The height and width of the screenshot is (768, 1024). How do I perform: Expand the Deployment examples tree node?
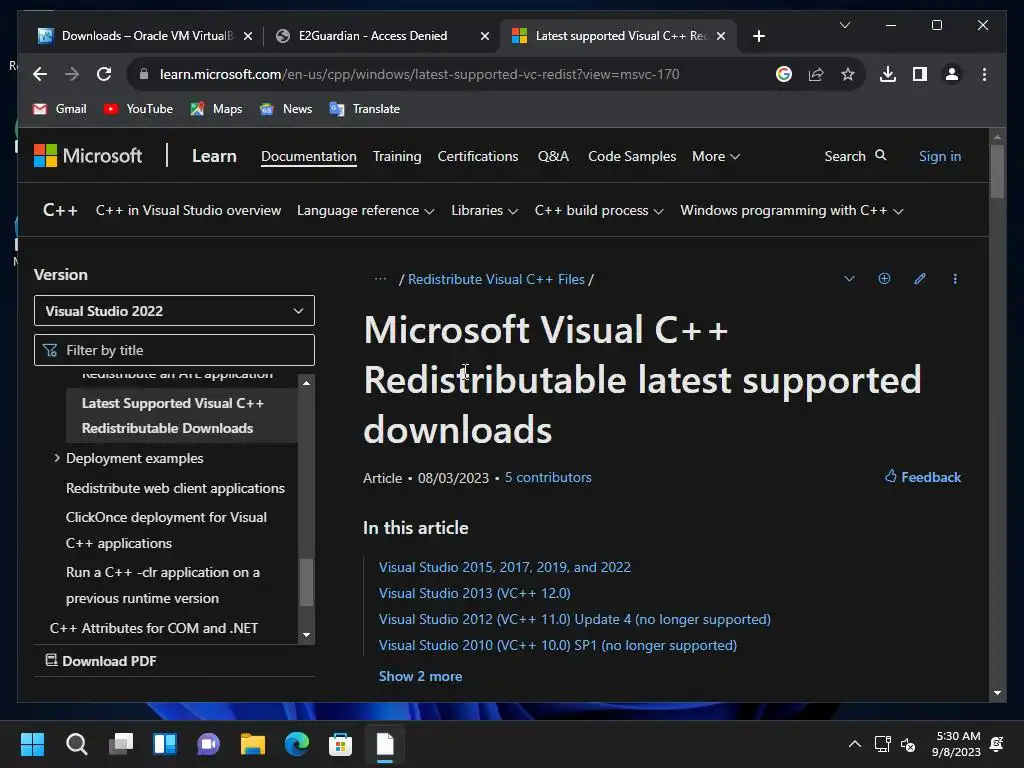pos(57,458)
